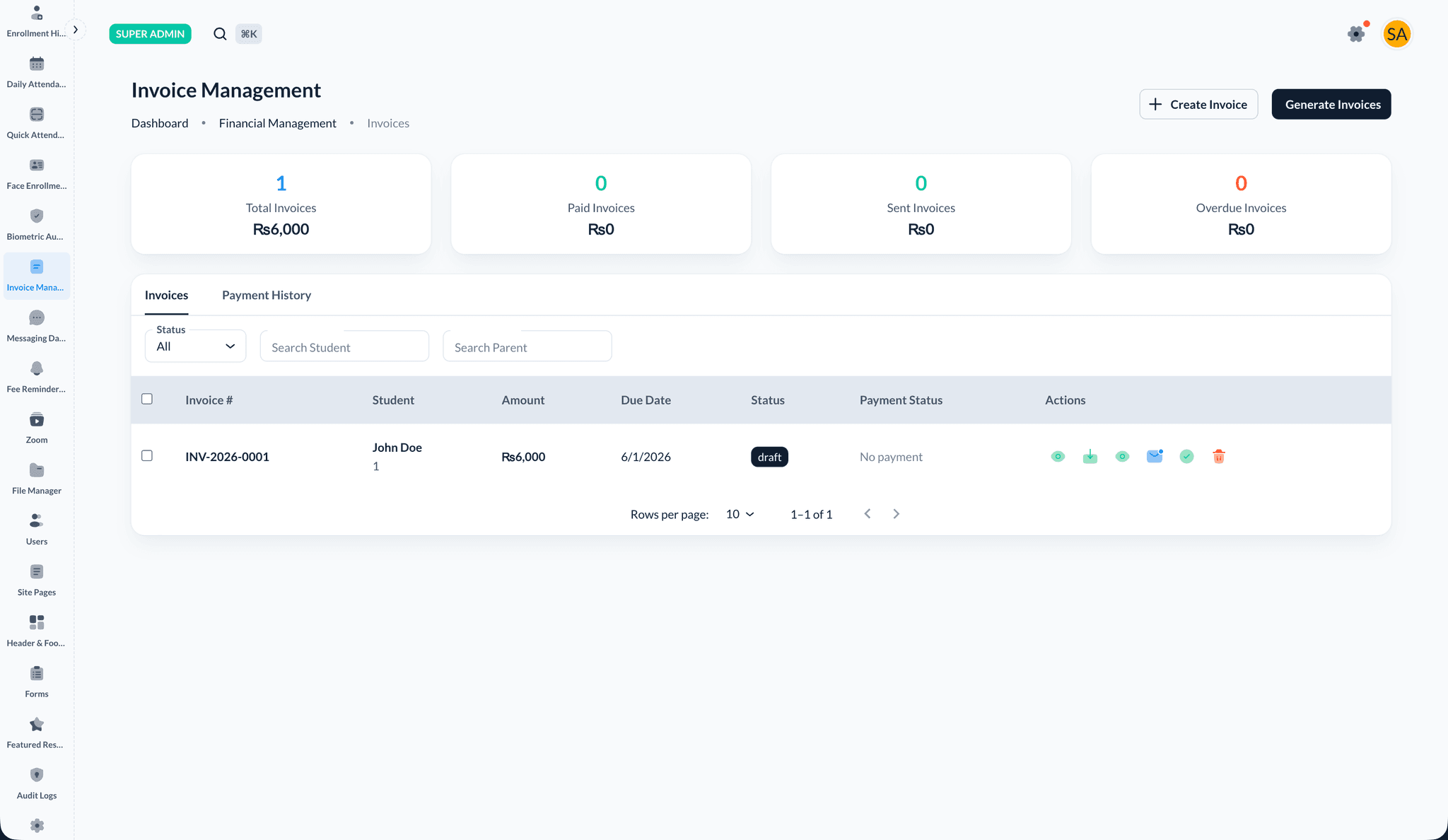
Task: Mark INV-2026-0001 as paid check icon
Action: coord(1186,457)
